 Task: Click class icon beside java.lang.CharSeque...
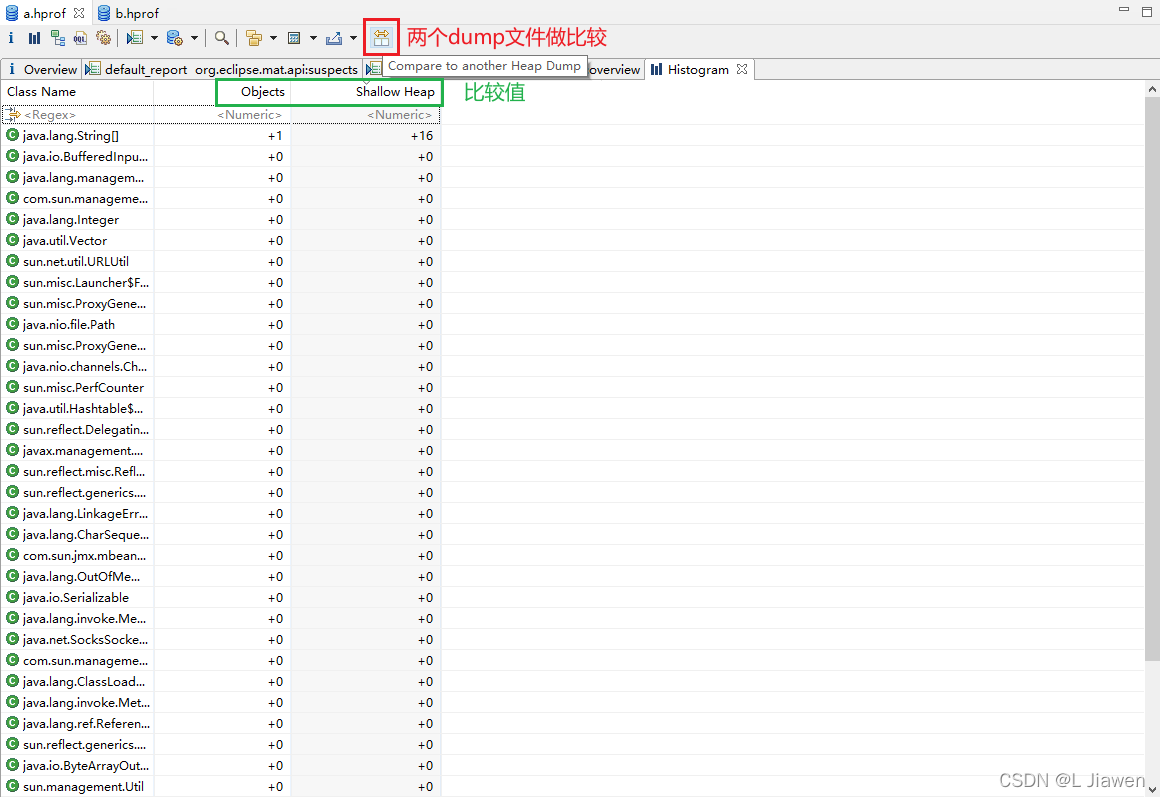pos(12,534)
